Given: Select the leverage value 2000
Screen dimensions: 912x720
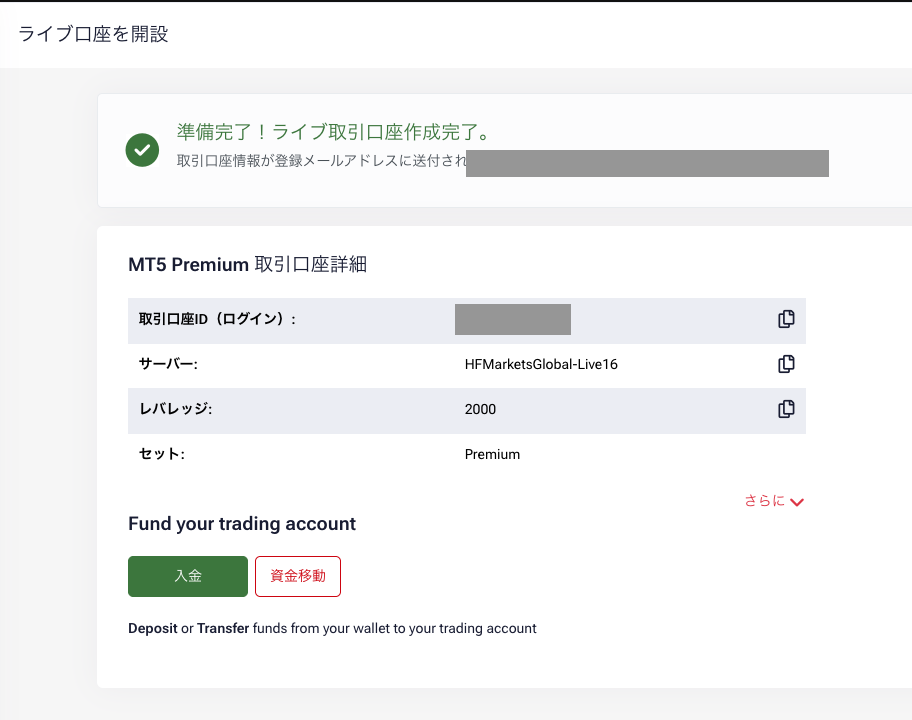Looking at the screenshot, I should 480,409.
